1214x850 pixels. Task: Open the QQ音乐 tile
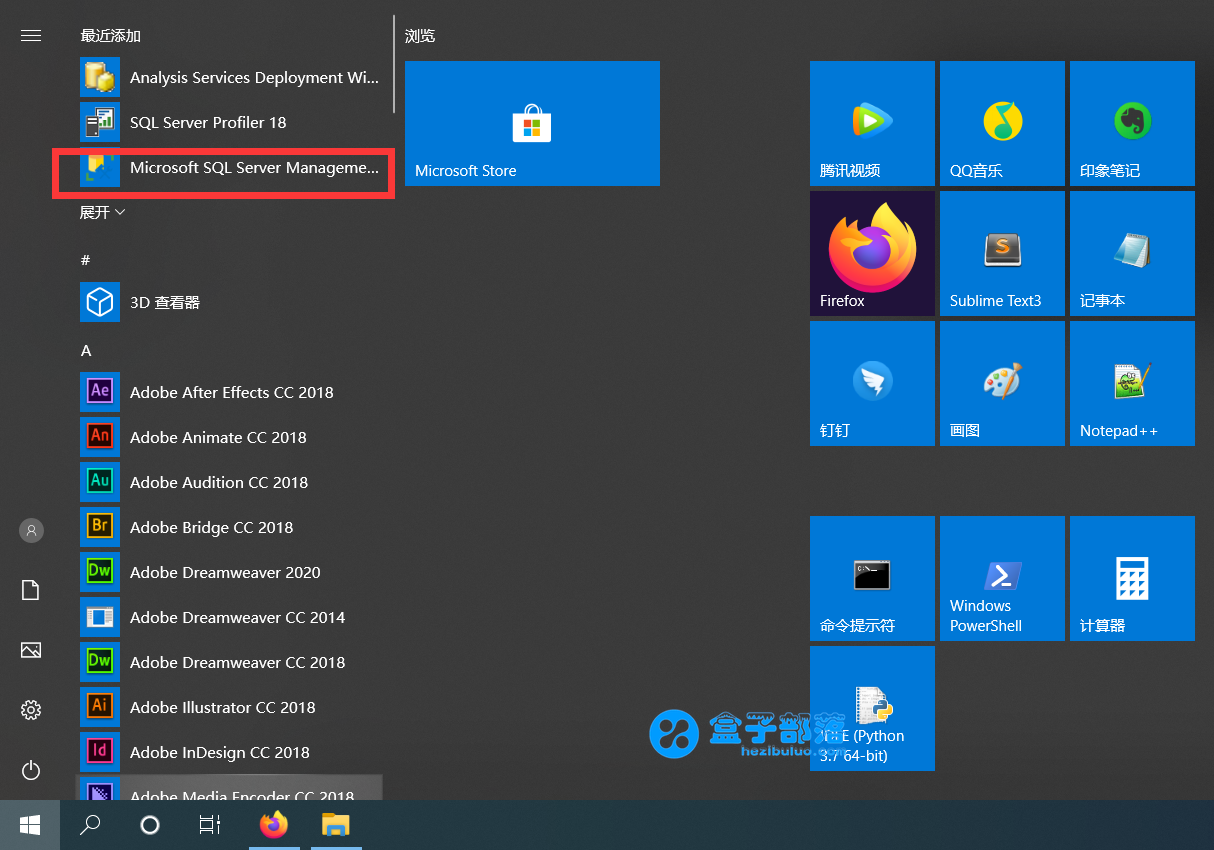click(1001, 123)
